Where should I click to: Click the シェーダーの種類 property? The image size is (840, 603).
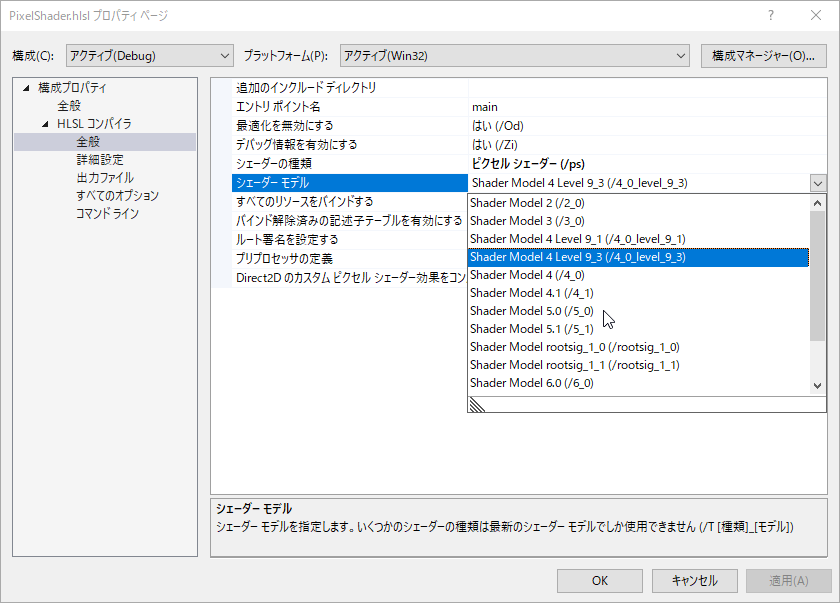tap(350, 164)
